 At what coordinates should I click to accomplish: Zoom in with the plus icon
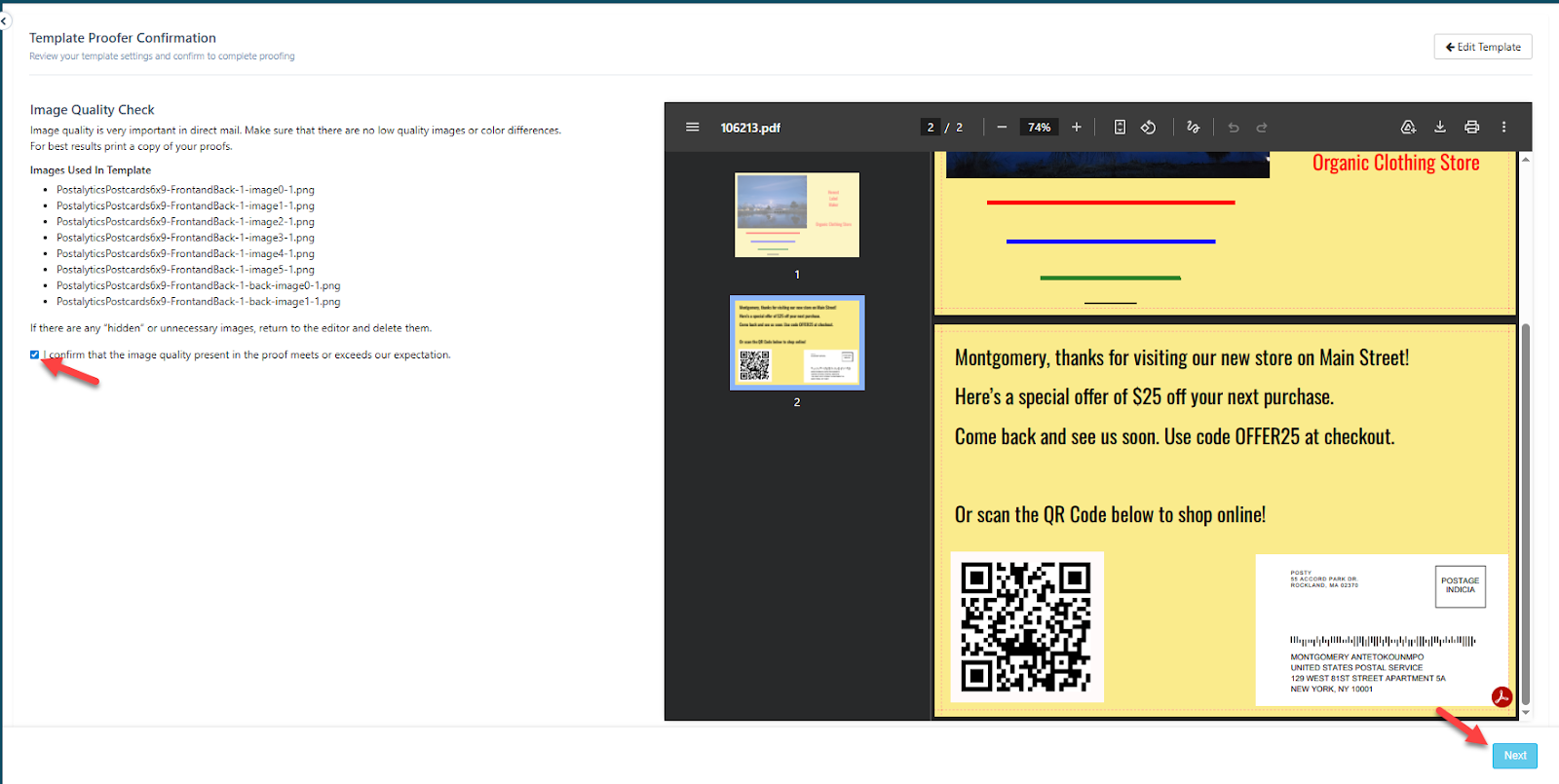click(x=1077, y=128)
